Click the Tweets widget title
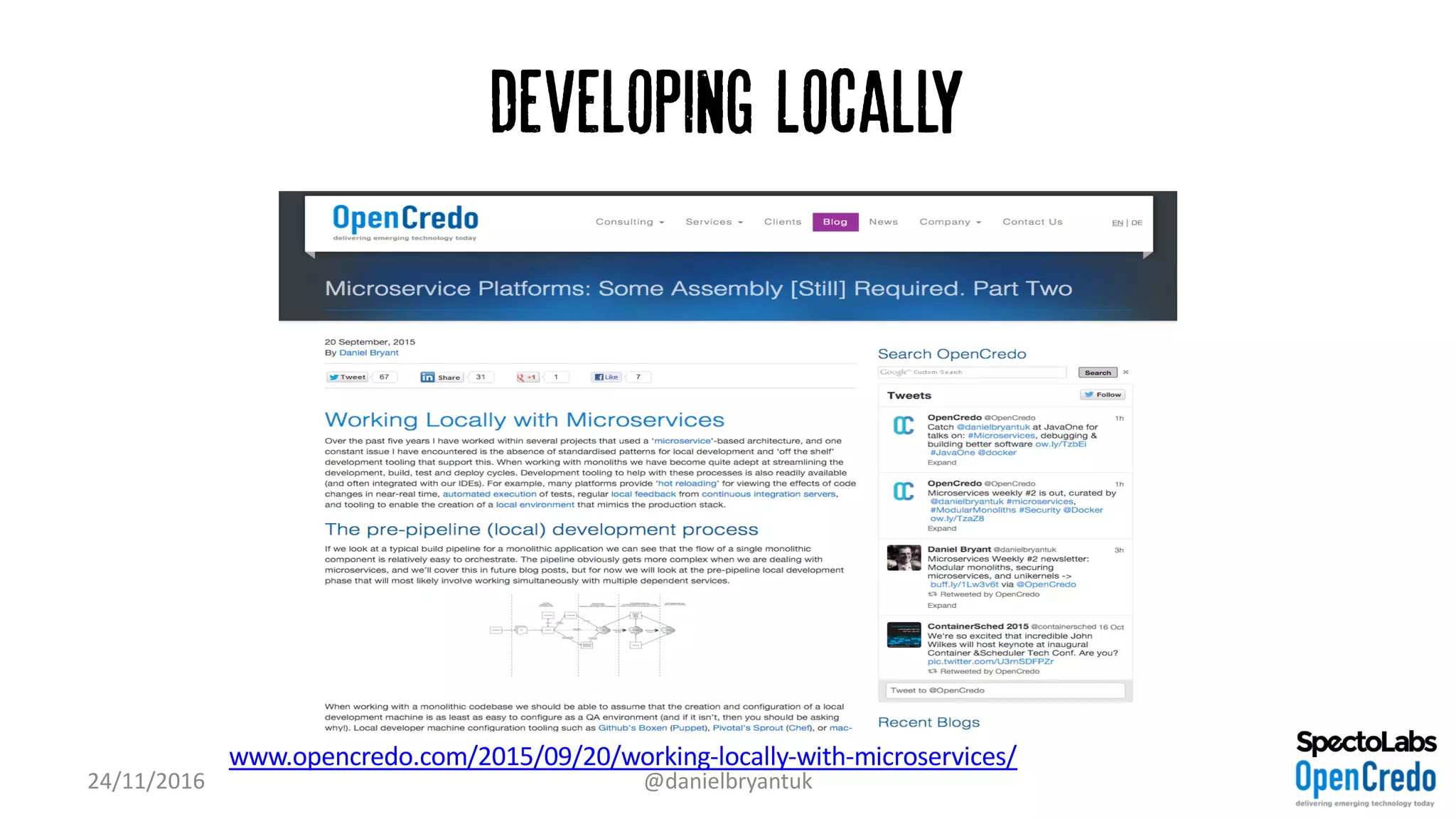This screenshot has height=819, width=1456. point(909,395)
